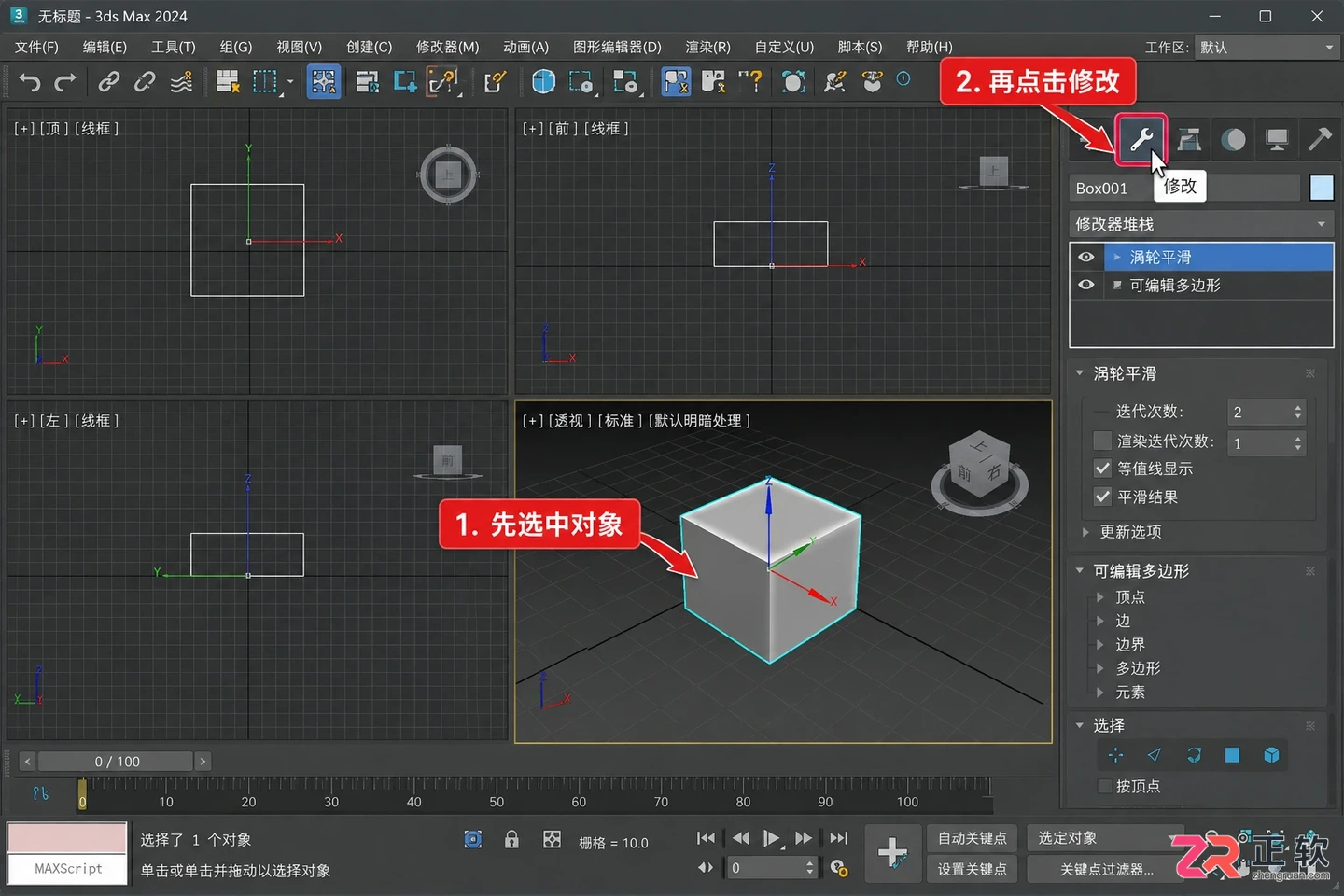This screenshot has width=1344, height=896.
Task: Click the Play animation button
Action: [771, 839]
